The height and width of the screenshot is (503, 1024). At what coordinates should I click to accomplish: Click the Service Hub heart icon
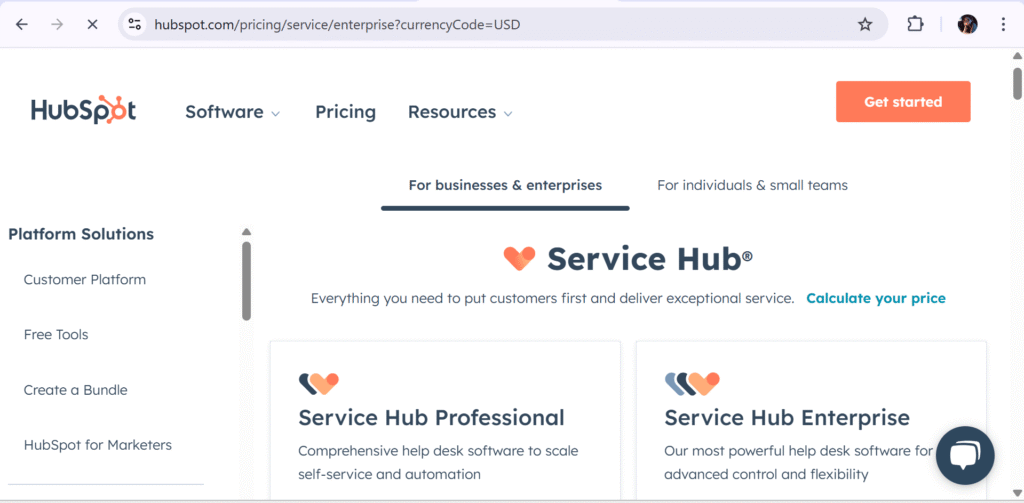point(519,259)
